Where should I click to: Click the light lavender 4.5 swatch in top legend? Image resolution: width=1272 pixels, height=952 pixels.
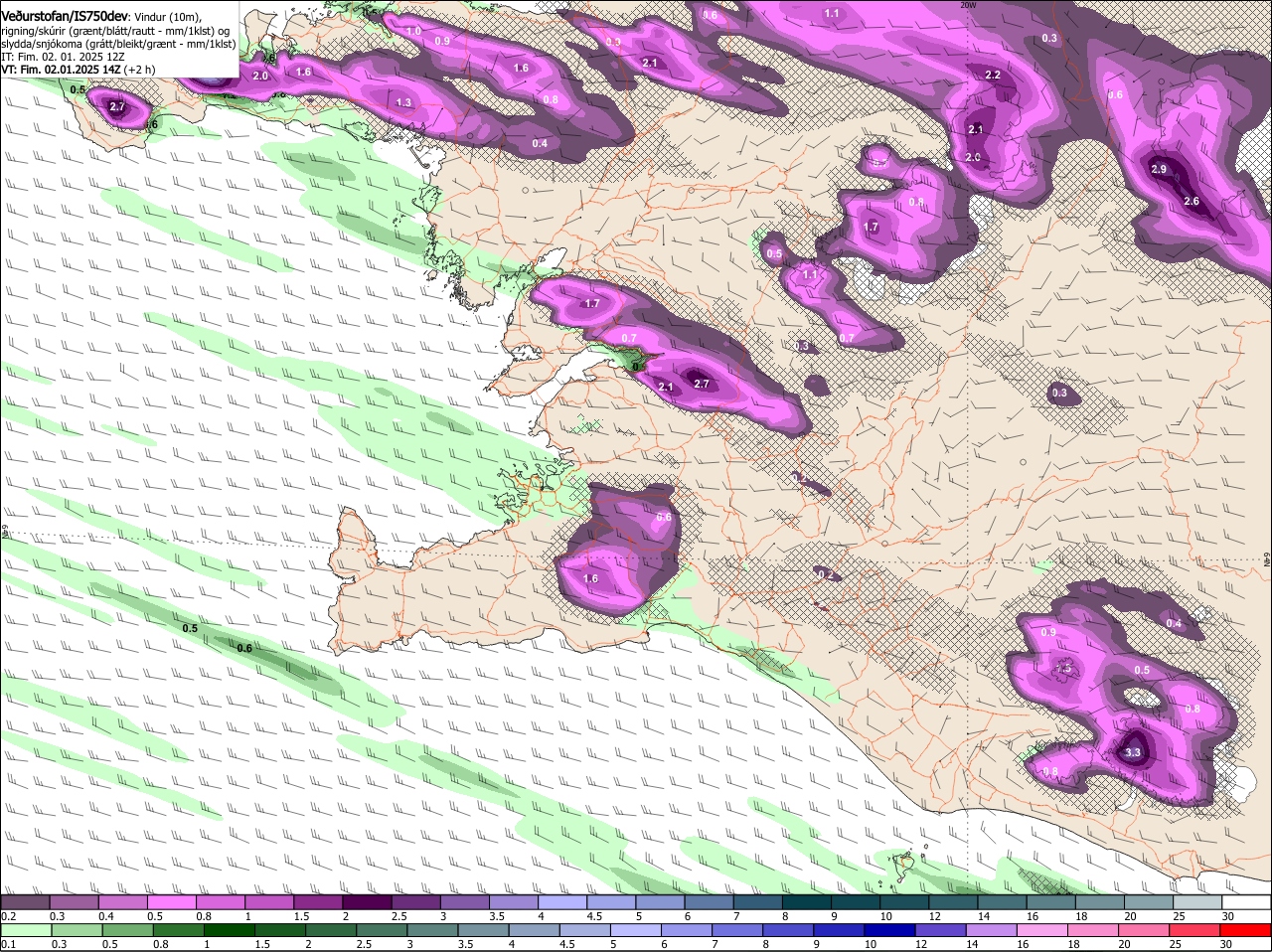tap(611, 902)
